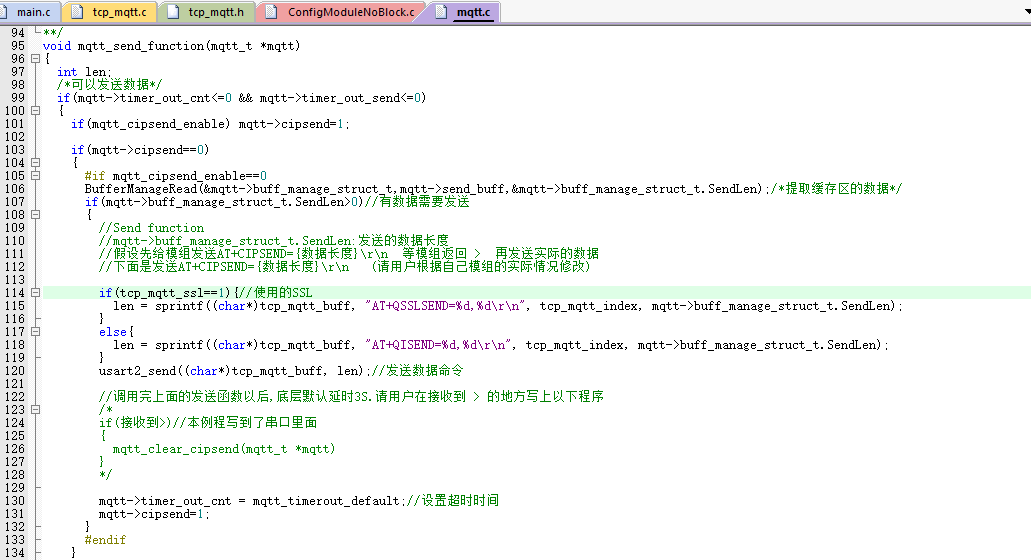Switch to the main.c tab
The height and width of the screenshot is (560, 1031).
[33, 12]
